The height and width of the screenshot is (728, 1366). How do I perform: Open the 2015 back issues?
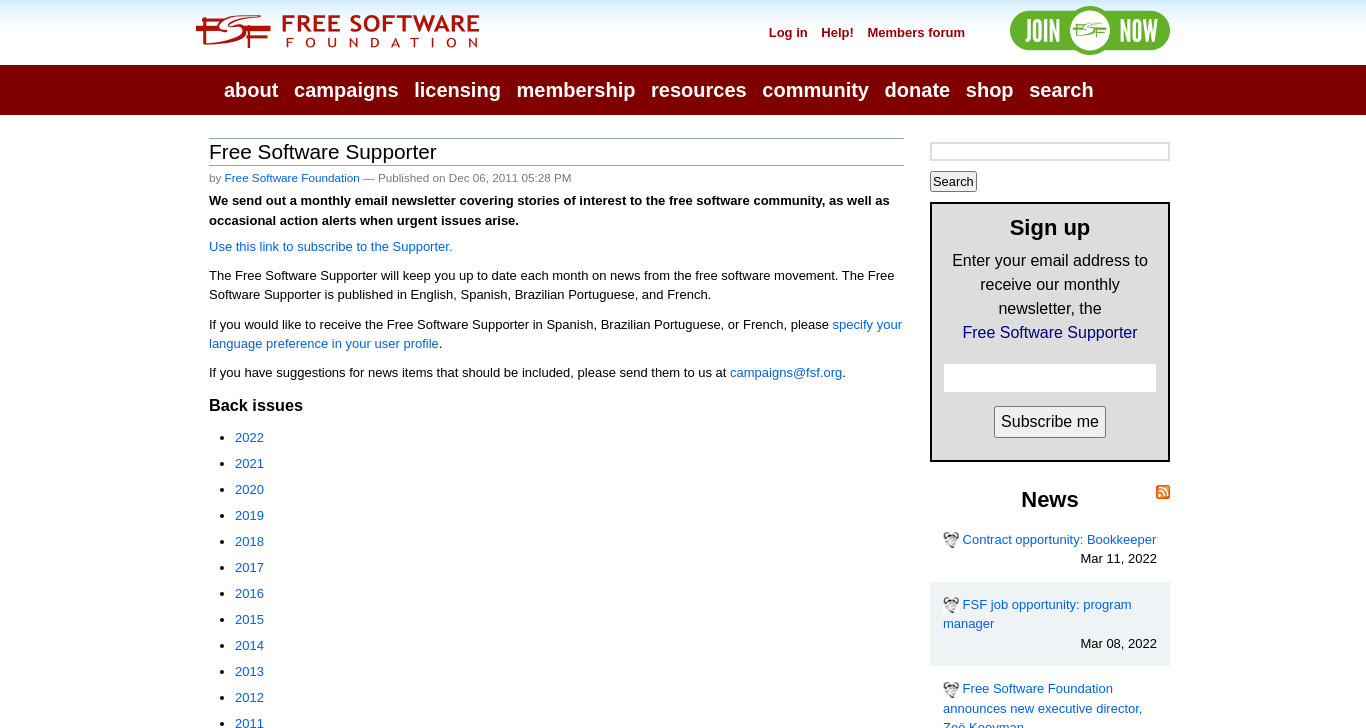tap(249, 620)
